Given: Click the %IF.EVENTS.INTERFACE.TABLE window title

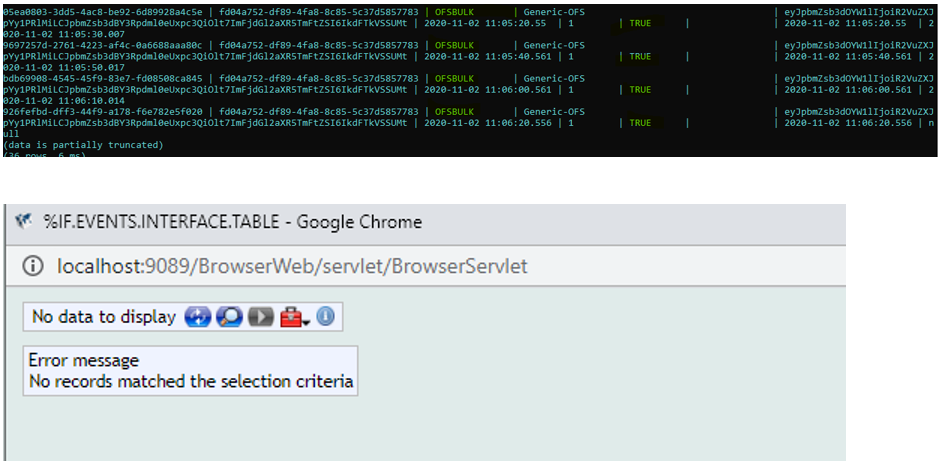Looking at the screenshot, I should click(232, 222).
